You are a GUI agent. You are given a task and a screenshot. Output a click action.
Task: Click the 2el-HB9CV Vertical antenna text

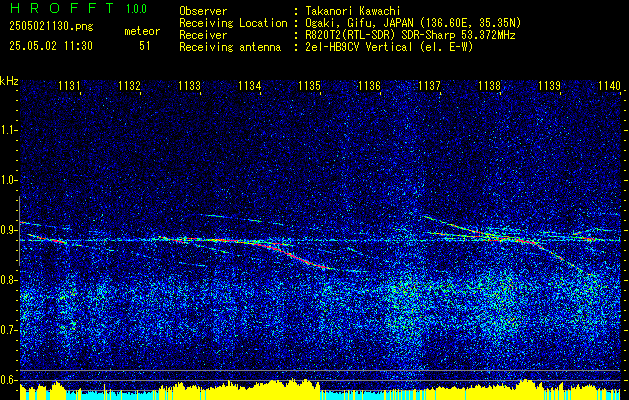390,47
